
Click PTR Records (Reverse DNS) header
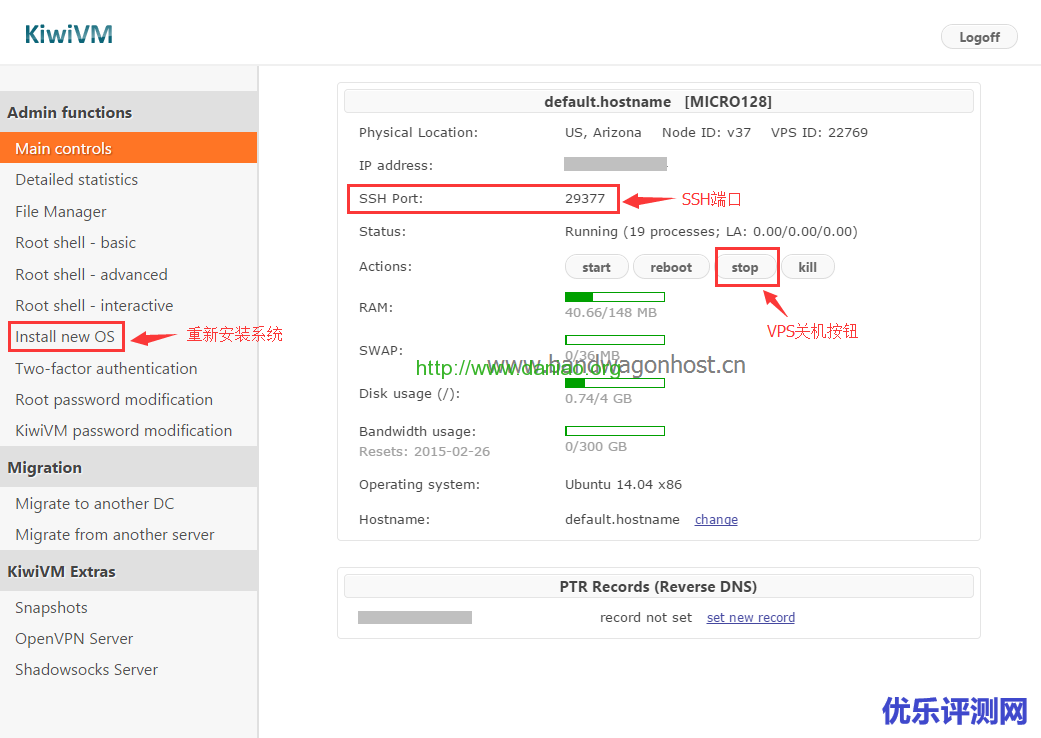coord(658,587)
